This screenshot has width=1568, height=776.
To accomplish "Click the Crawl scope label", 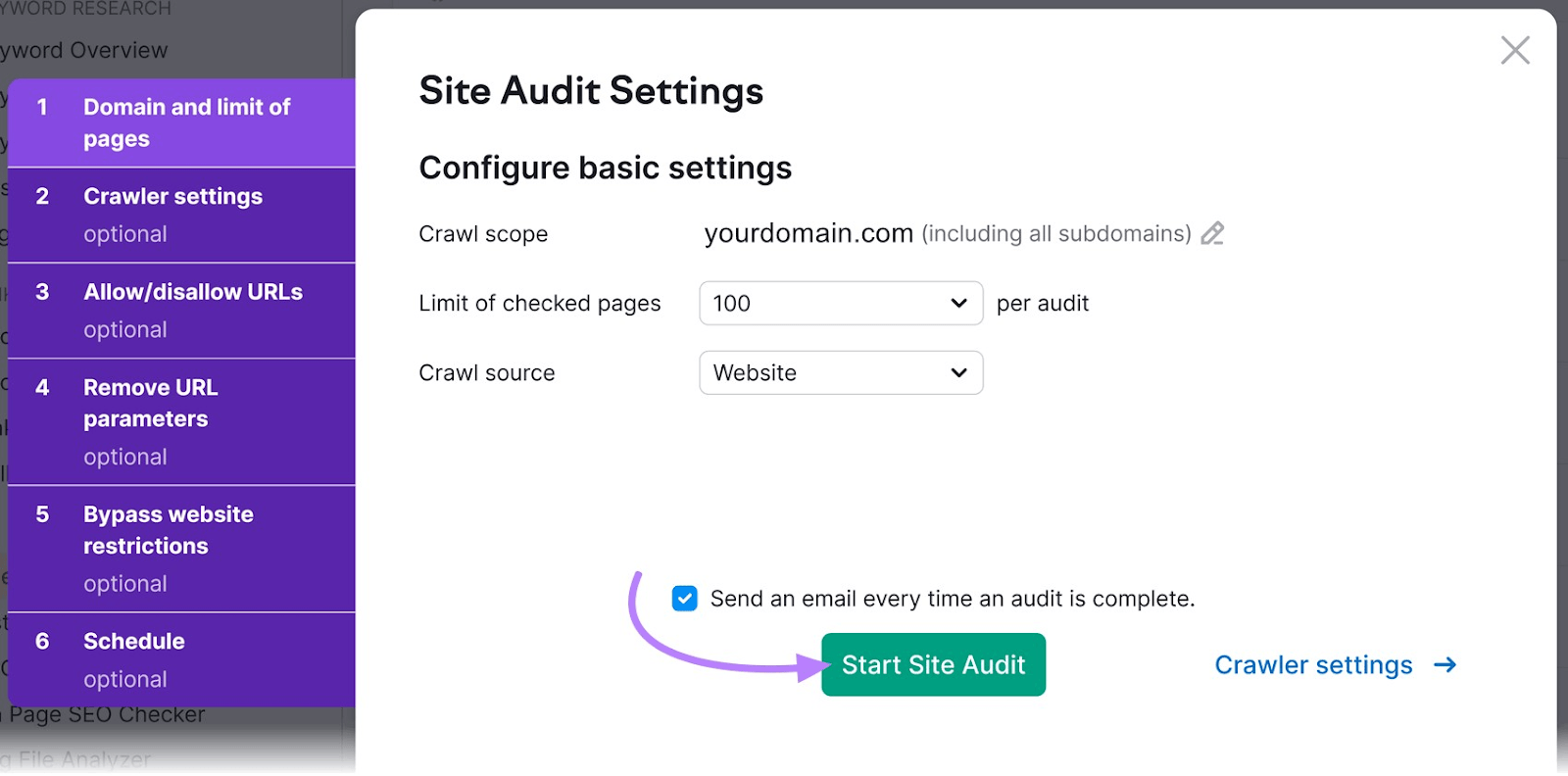I will (483, 234).
